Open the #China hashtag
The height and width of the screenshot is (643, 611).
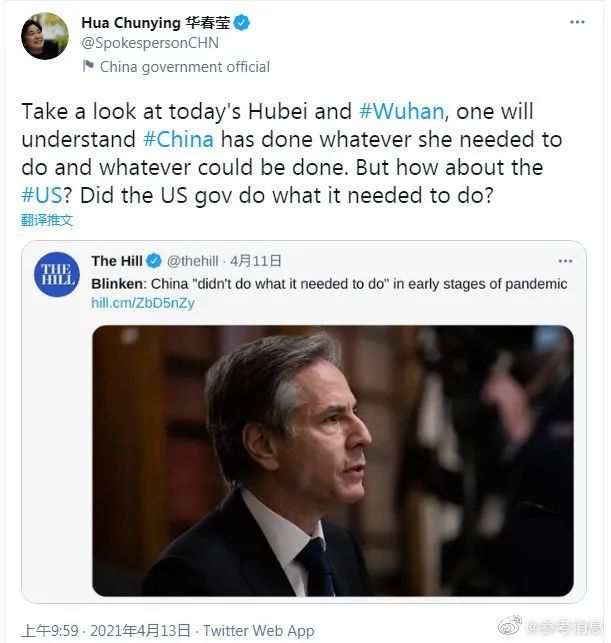(178, 139)
